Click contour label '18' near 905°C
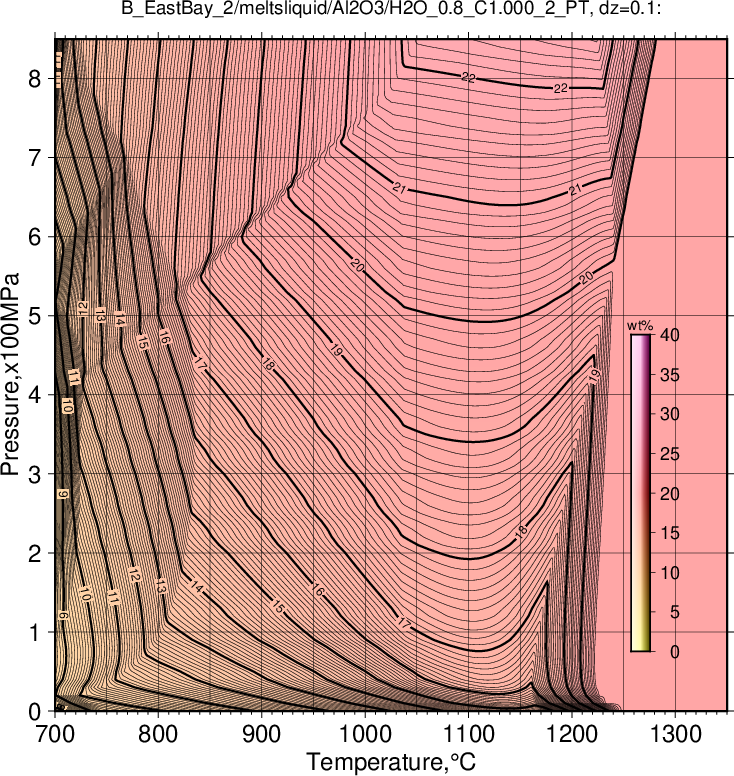This screenshot has width=734, height=776. (268, 365)
